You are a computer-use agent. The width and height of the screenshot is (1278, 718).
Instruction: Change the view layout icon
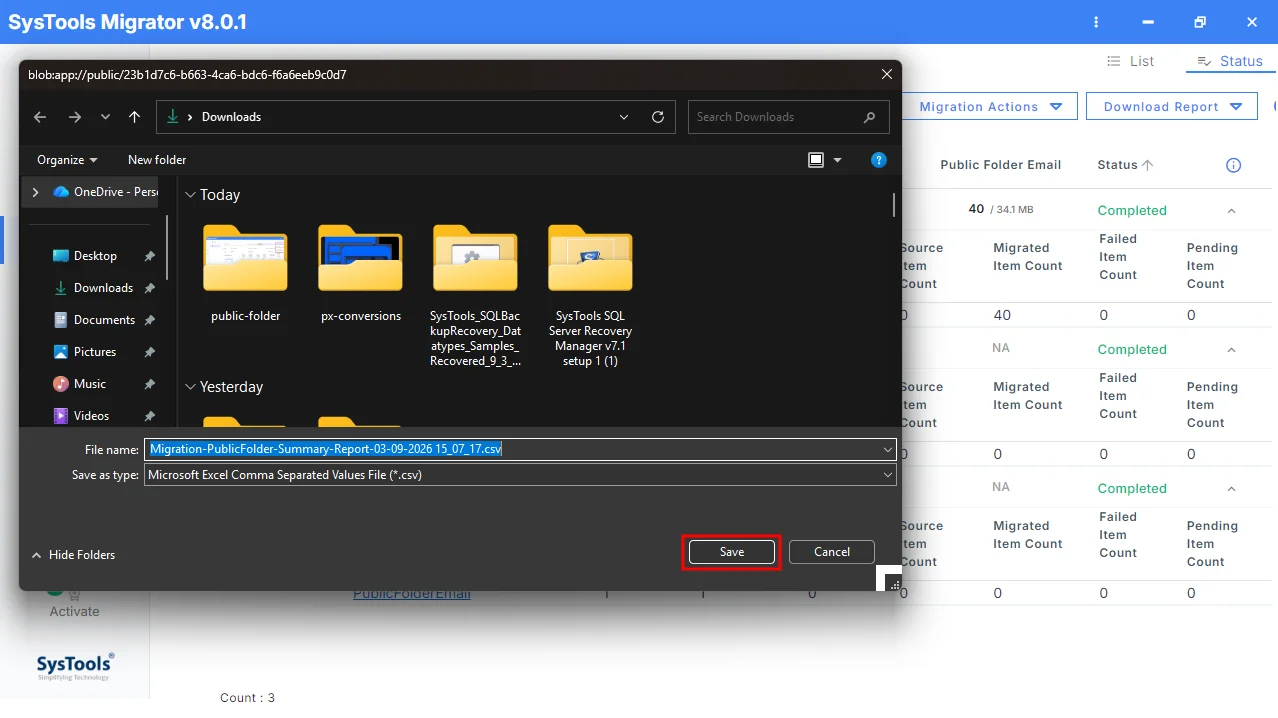pyautogui.click(x=816, y=160)
